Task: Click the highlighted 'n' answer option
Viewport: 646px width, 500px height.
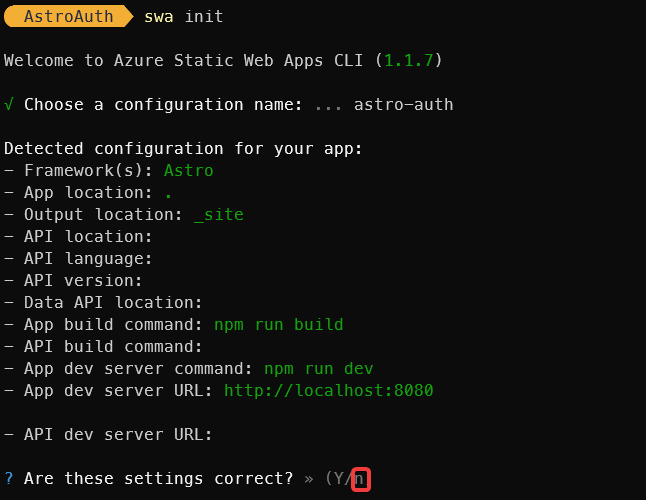Action: point(359,479)
